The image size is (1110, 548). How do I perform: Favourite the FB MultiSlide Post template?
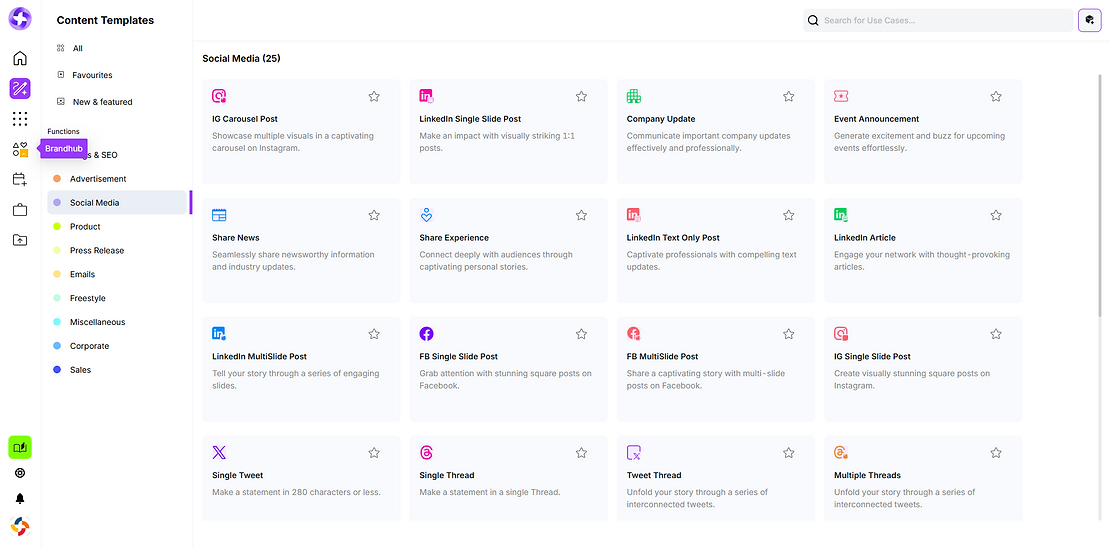[789, 334]
